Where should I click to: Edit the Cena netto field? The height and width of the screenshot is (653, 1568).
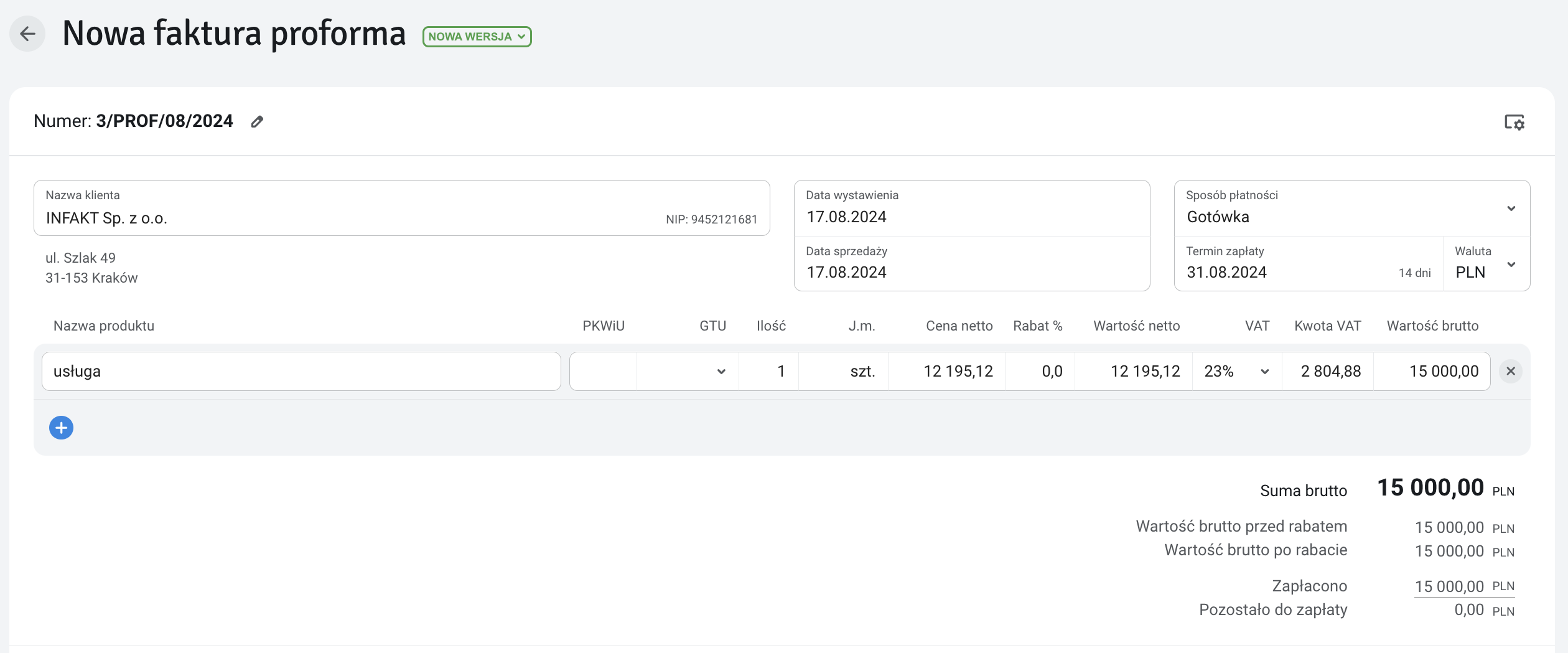(x=946, y=372)
